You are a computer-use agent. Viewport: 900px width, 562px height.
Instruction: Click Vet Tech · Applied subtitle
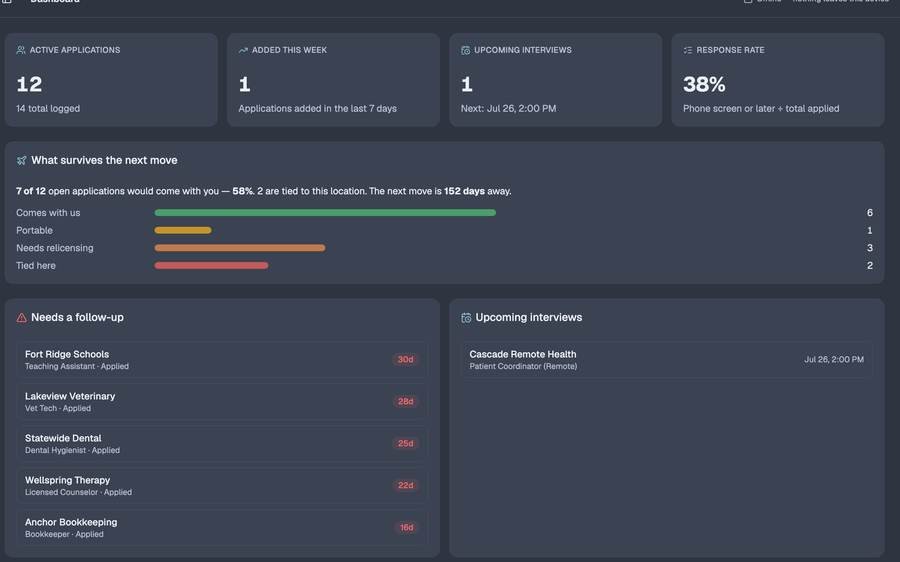58,408
